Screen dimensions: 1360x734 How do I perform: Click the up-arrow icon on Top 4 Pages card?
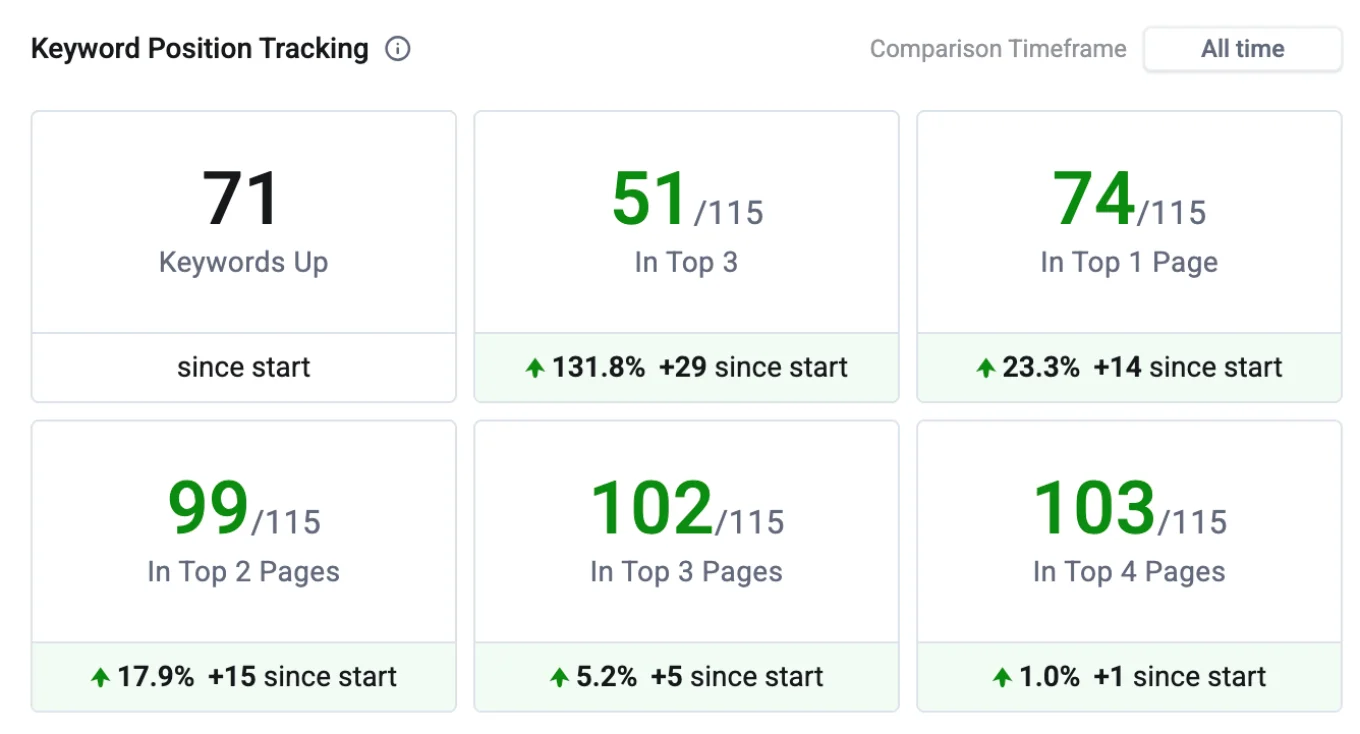(1001, 677)
